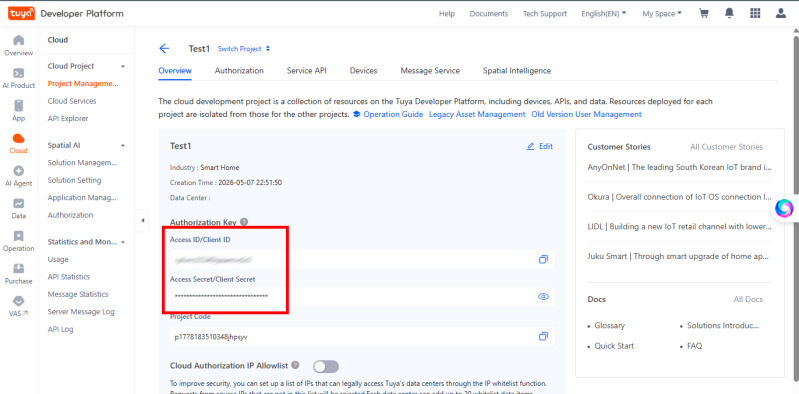Screen dimensions: 799x394
Task: Open Old Version User Management link
Action: [587, 114]
